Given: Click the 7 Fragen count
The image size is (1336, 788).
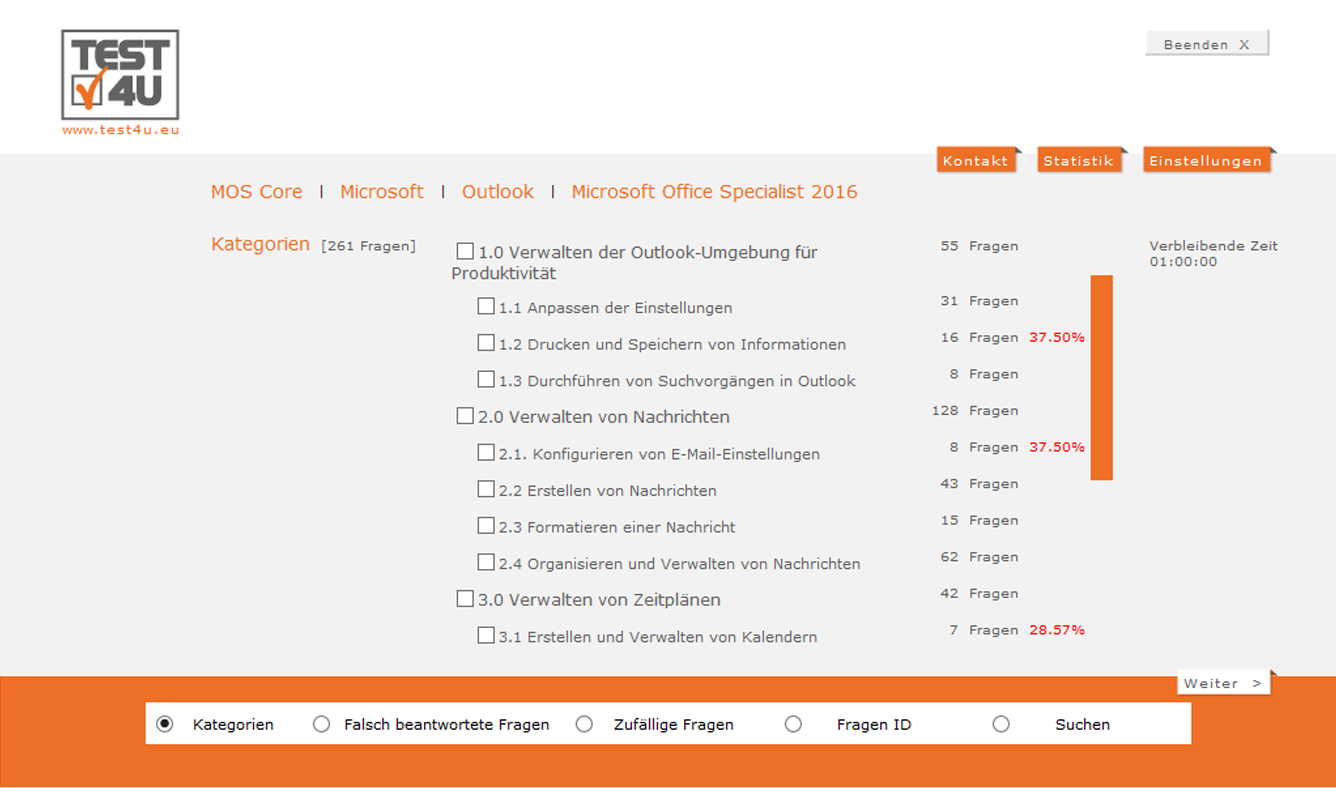Looking at the screenshot, I should coord(984,630).
